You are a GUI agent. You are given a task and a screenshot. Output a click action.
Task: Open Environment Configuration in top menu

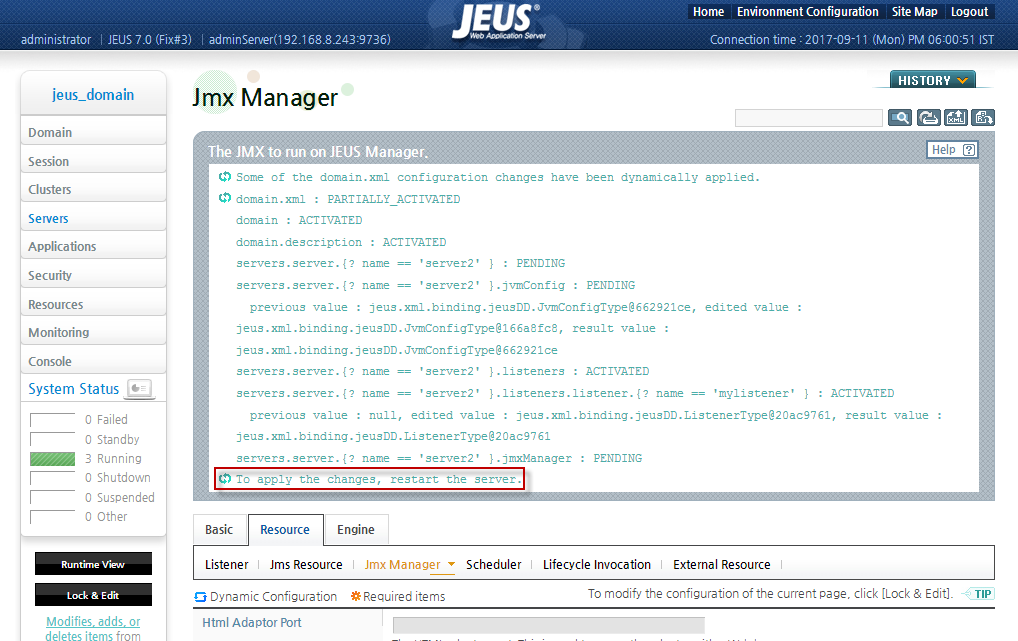pos(807,12)
